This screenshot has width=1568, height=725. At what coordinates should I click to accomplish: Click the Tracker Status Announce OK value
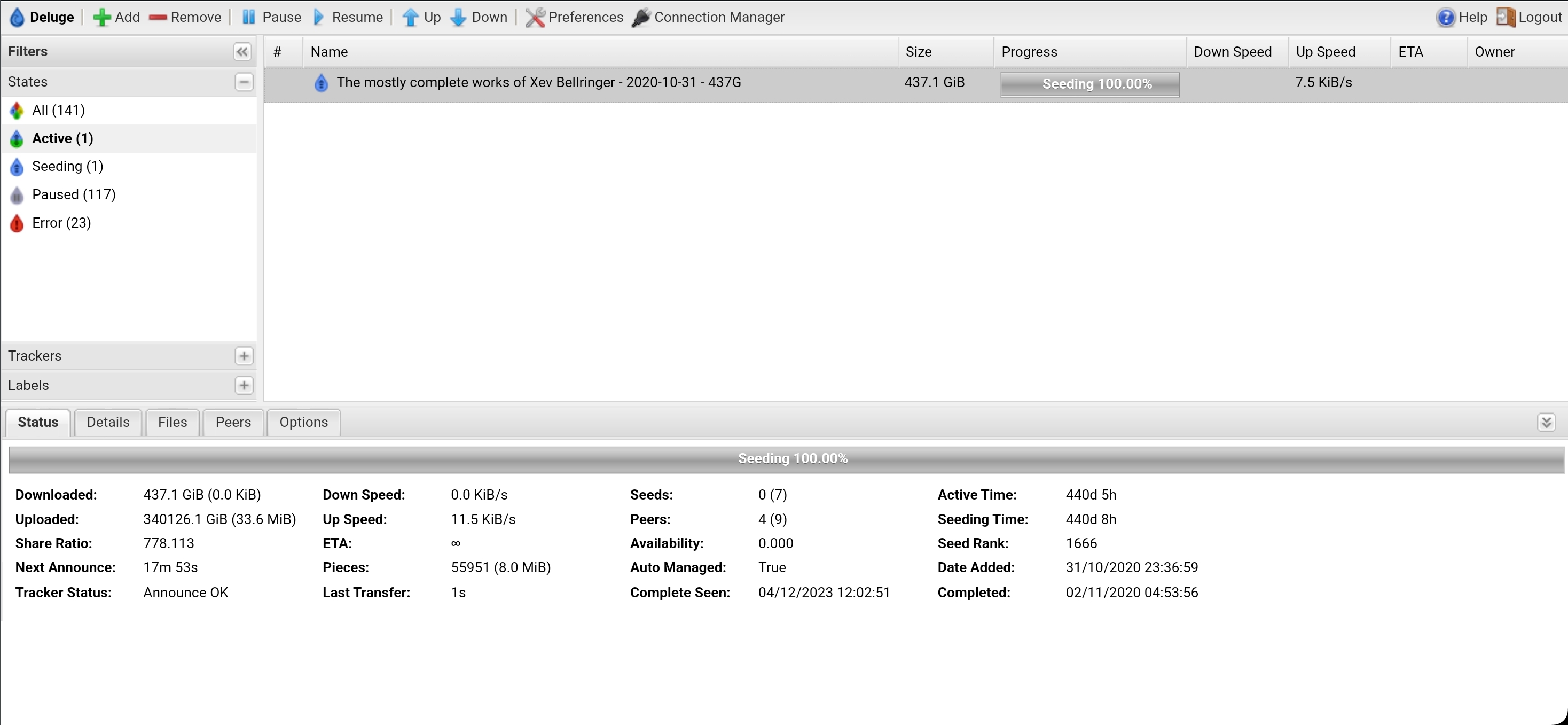[186, 593]
